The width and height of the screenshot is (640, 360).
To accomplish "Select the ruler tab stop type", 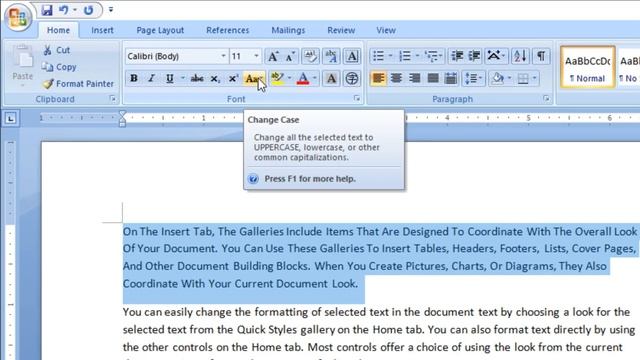I will pyautogui.click(x=10, y=119).
